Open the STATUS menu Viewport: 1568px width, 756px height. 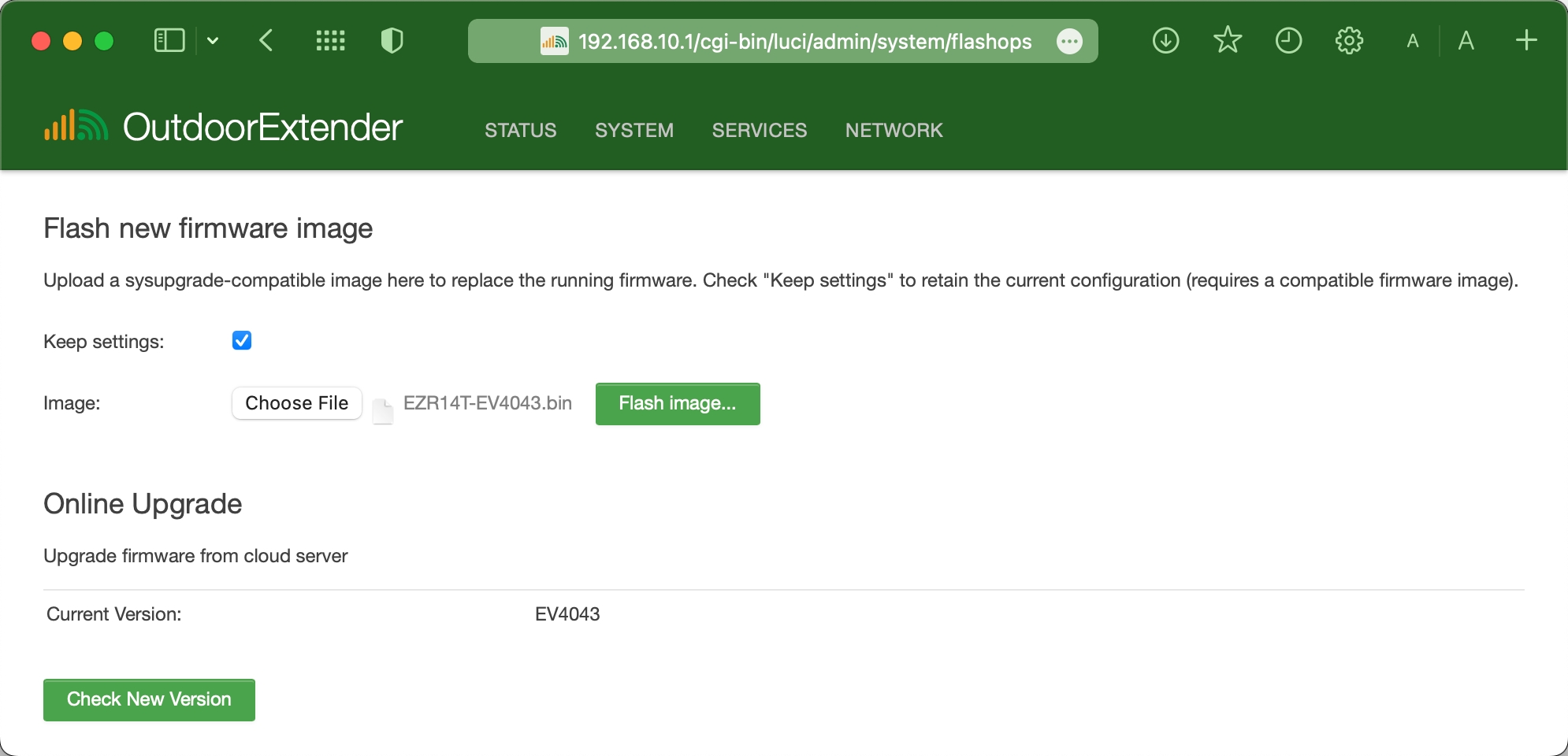pos(520,130)
